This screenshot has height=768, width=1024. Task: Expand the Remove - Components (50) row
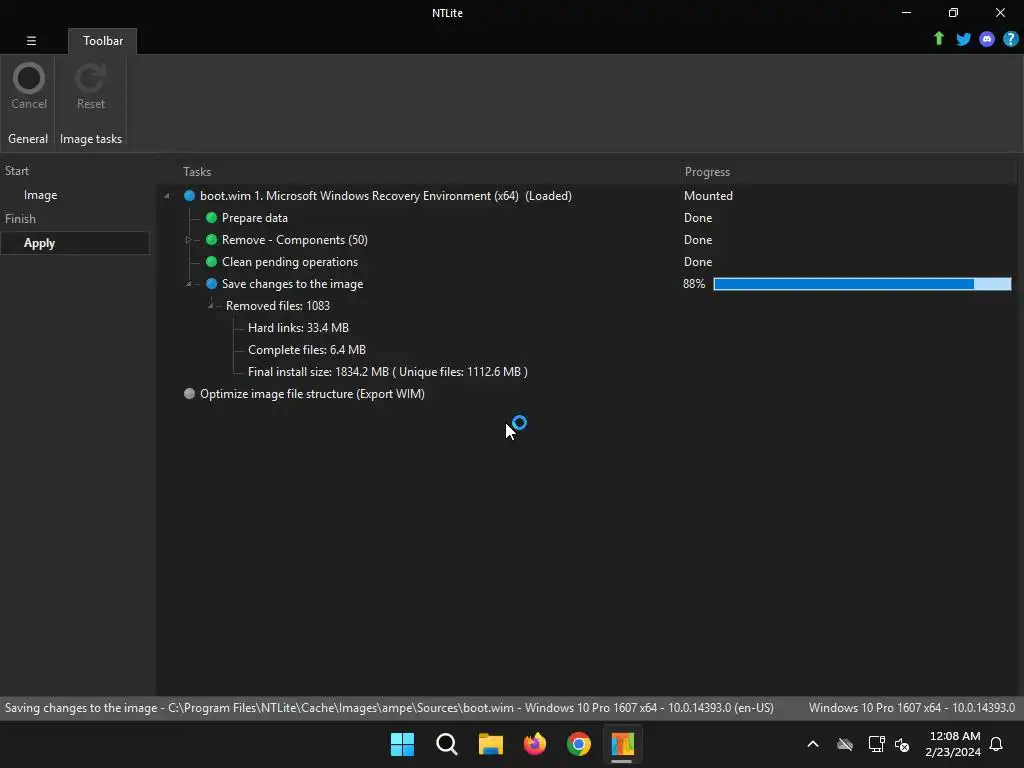click(x=189, y=240)
